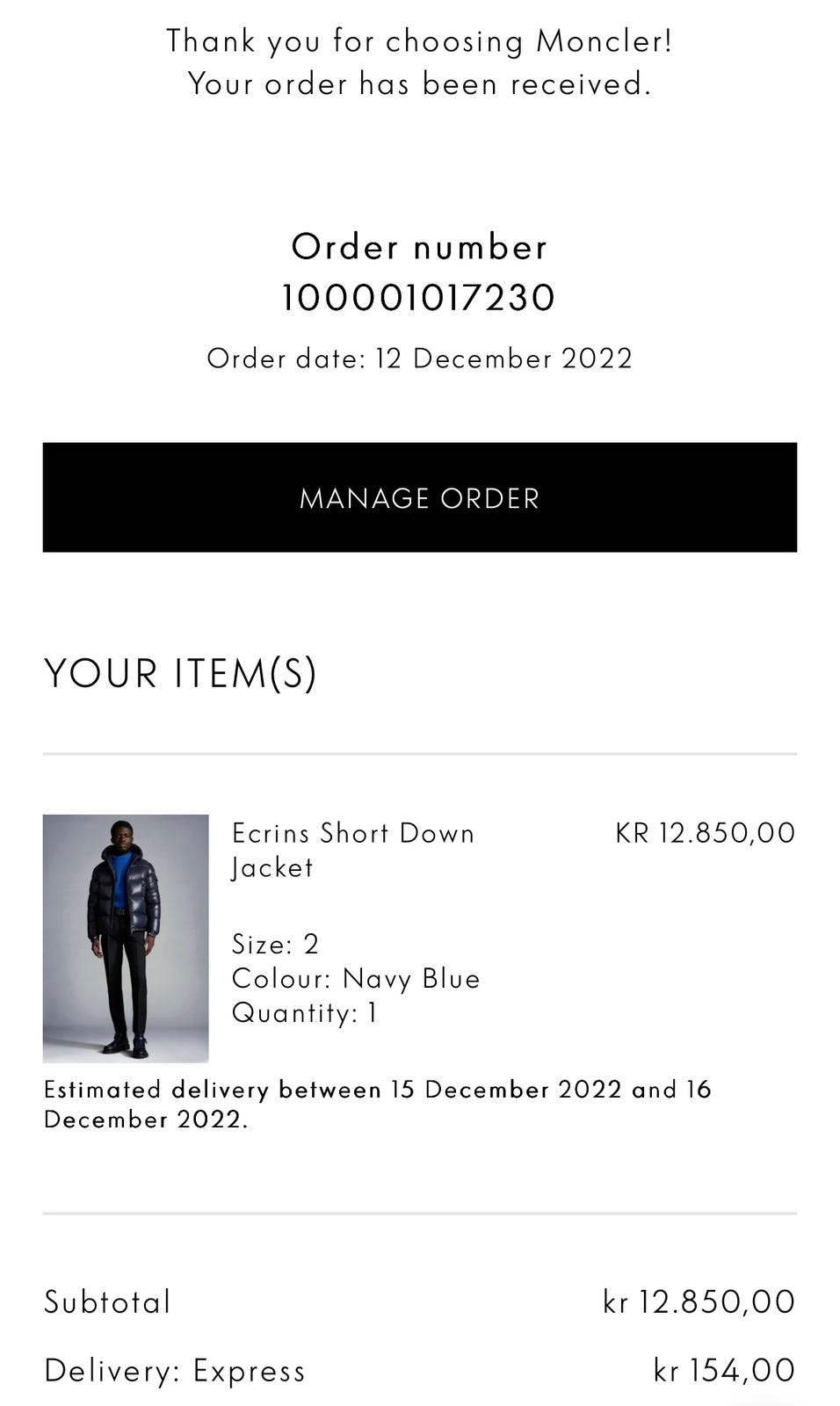Open the Ecrins Short Down Jacket title
The width and height of the screenshot is (840, 1406).
352,849
